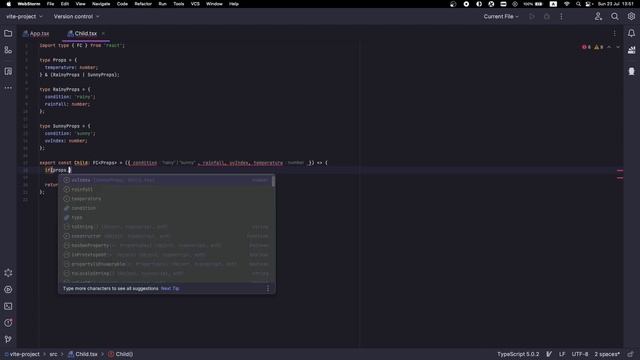Open Code With Me user icon

(x=598, y=16)
